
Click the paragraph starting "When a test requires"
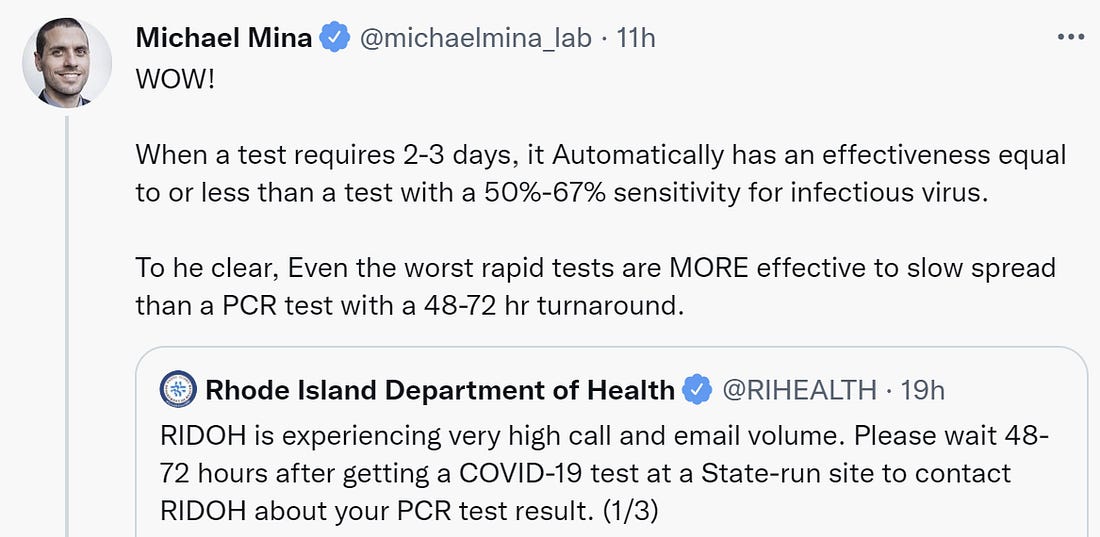(601, 173)
